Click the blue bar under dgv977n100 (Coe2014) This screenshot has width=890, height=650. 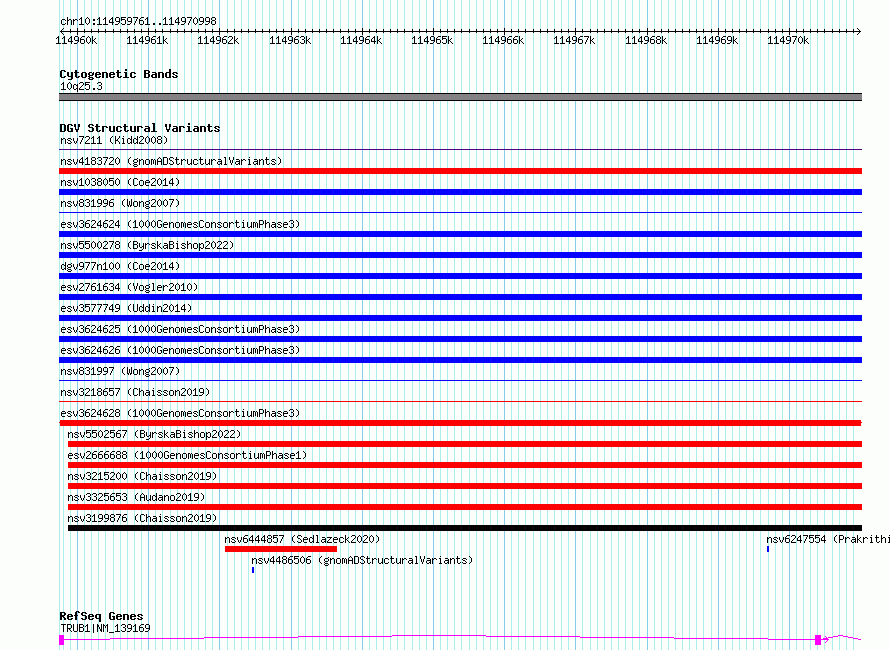460,276
